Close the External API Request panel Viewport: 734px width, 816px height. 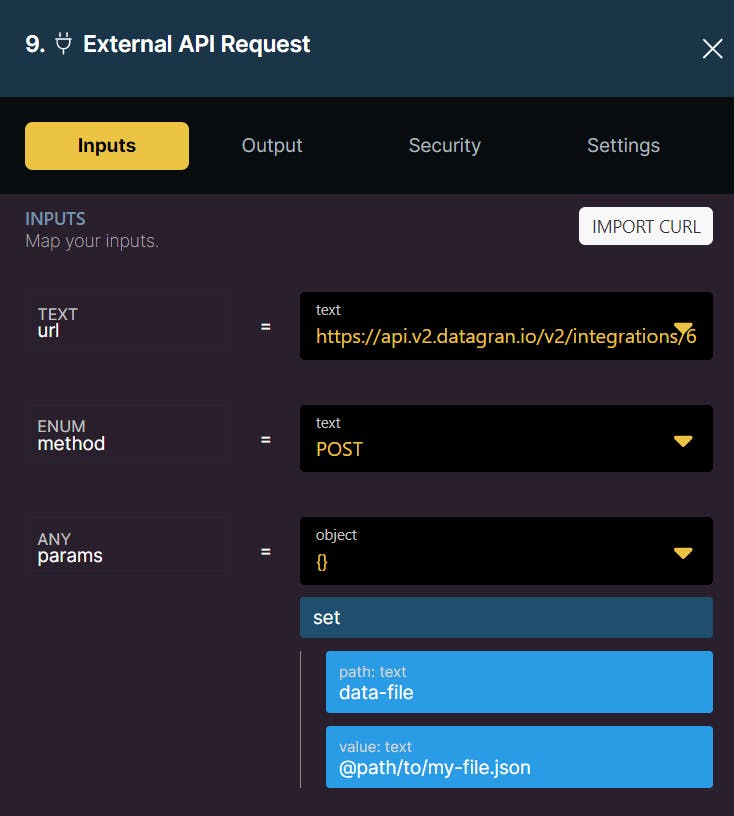click(x=712, y=49)
